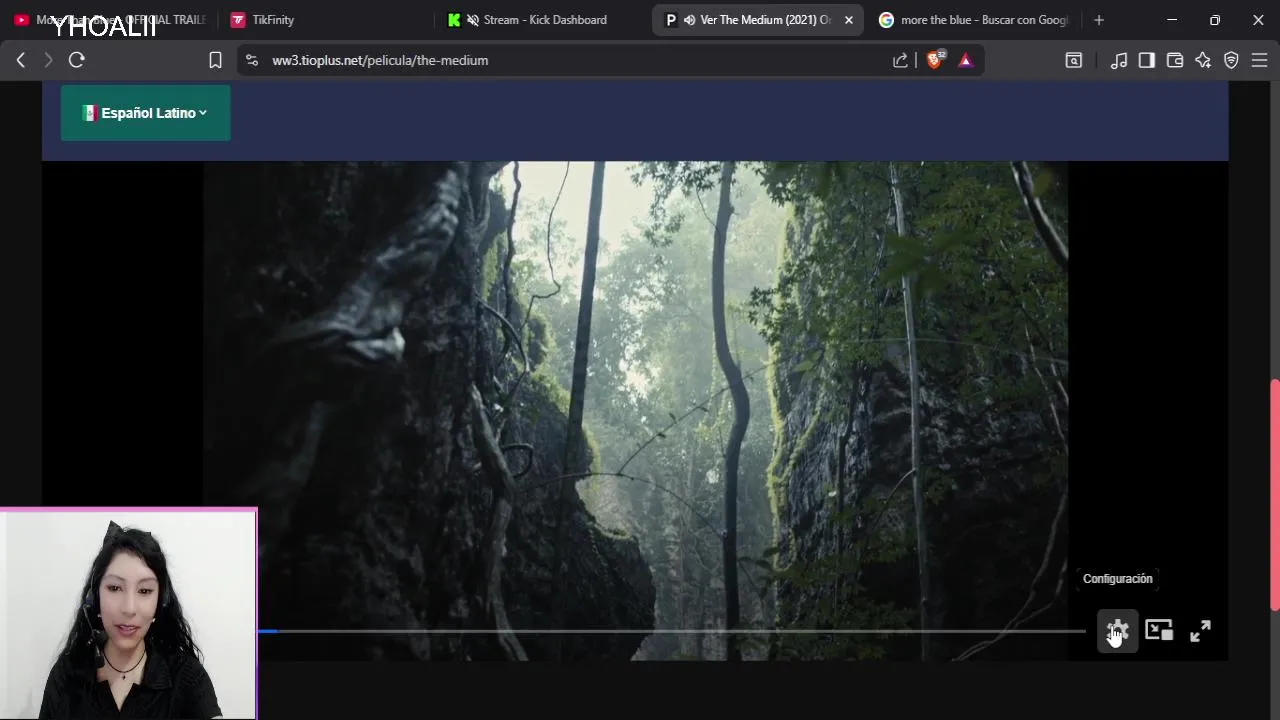1280x720 pixels.
Task: Open the Leo AI sparkle icon
Action: pos(1203,60)
